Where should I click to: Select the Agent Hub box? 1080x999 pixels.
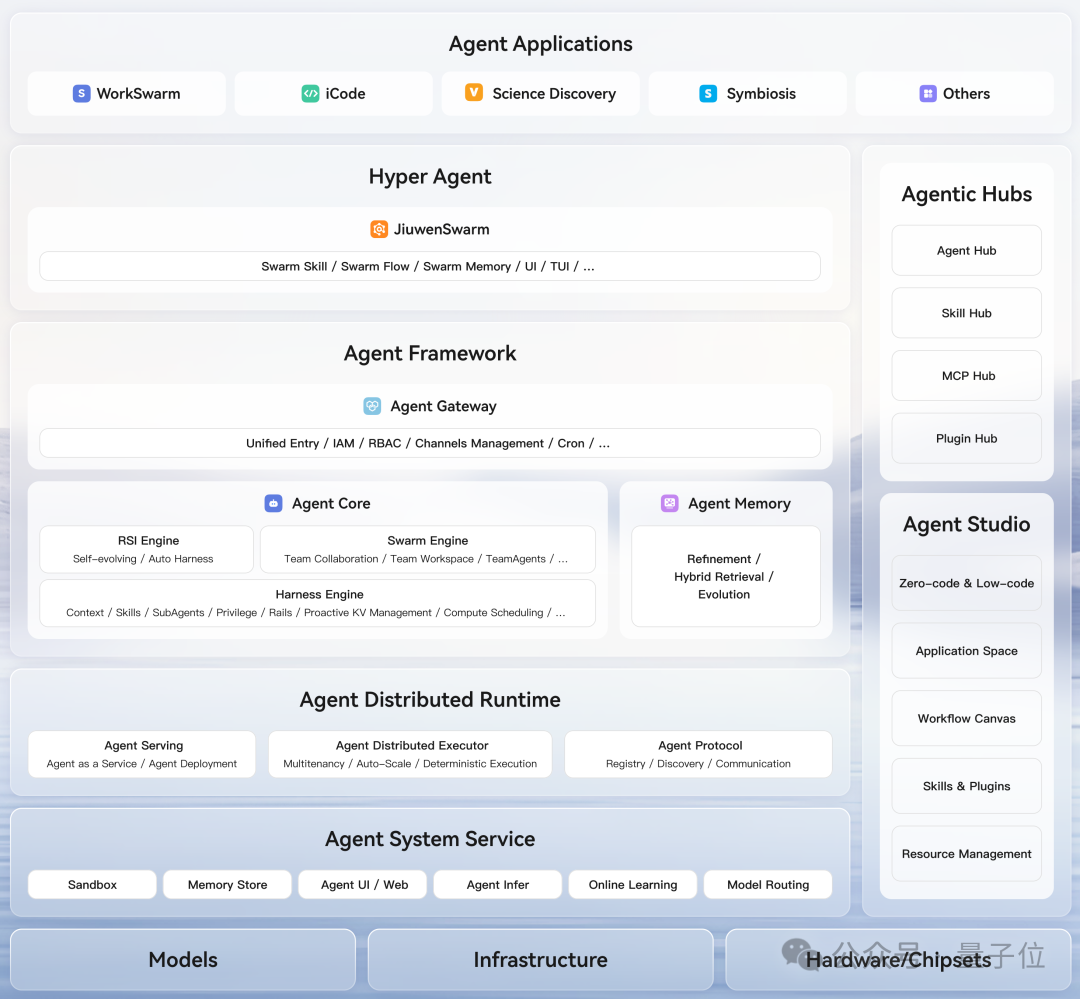tap(966, 250)
